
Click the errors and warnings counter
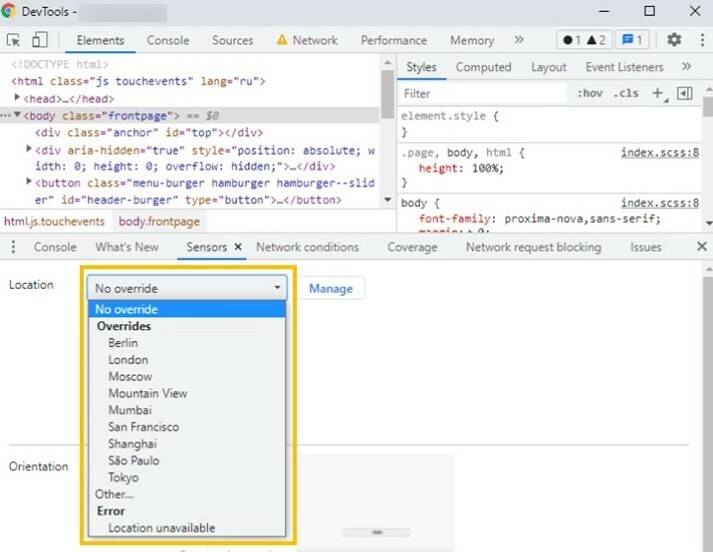pos(584,40)
